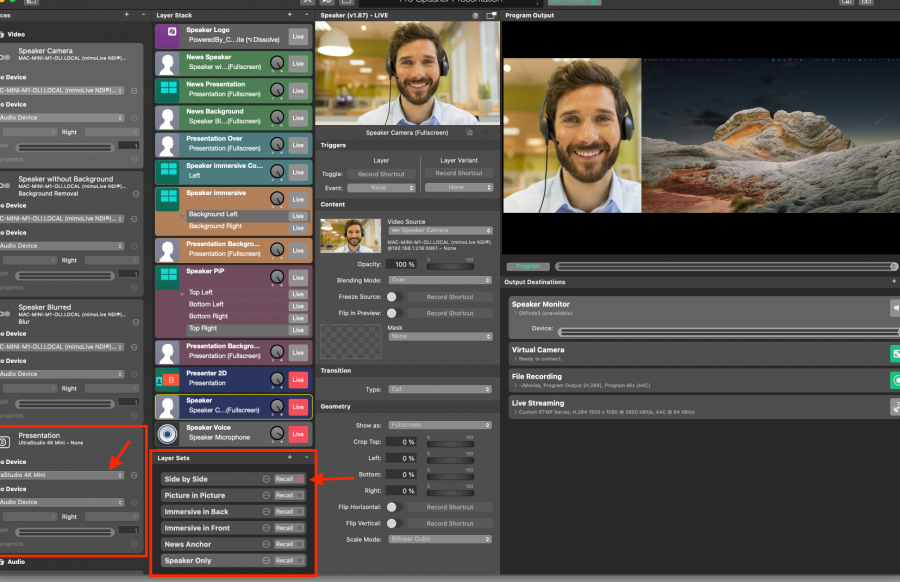
Task: Open Layer Event trigger dropdown
Action: pos(381,188)
